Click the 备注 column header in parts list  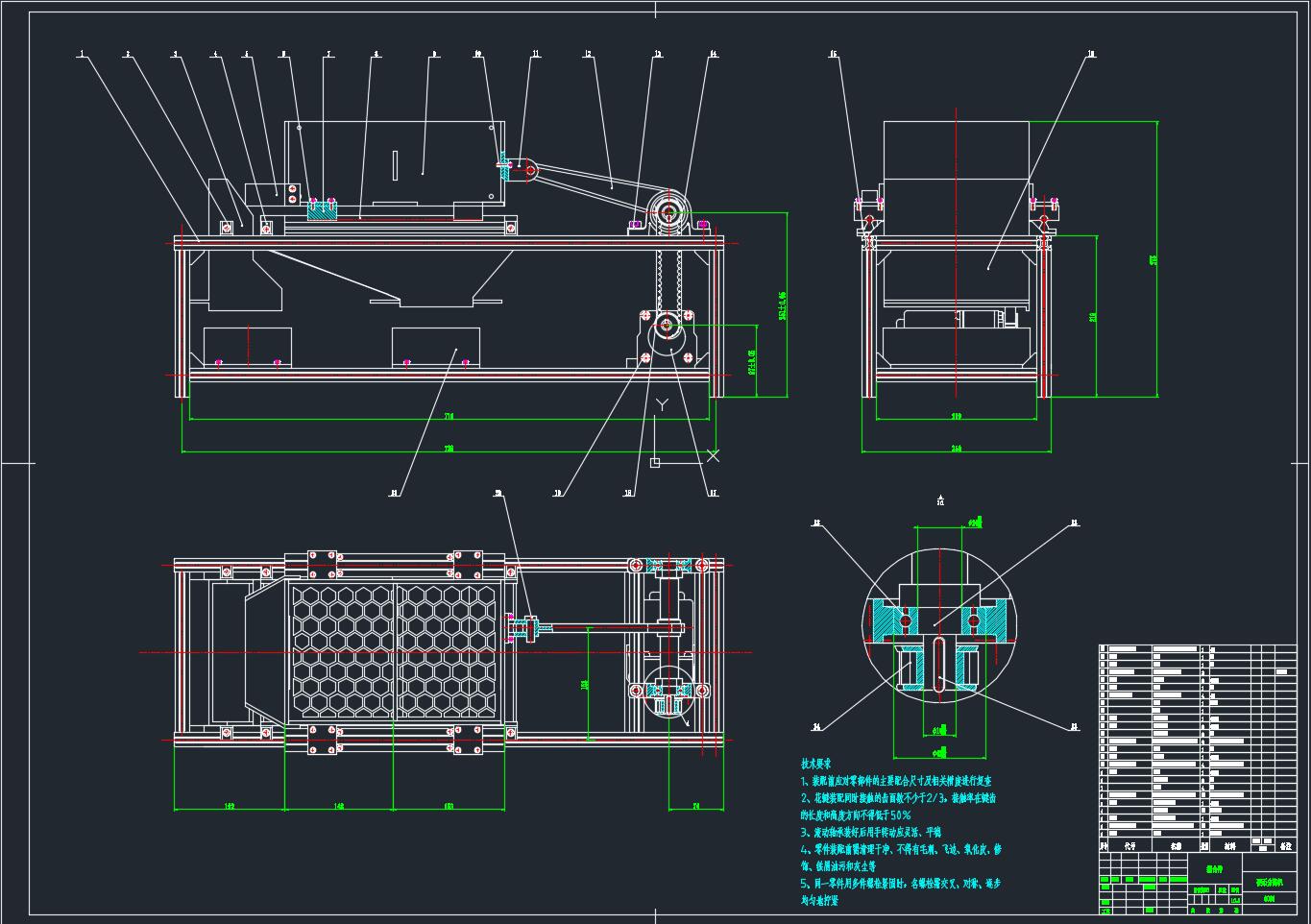1286,846
